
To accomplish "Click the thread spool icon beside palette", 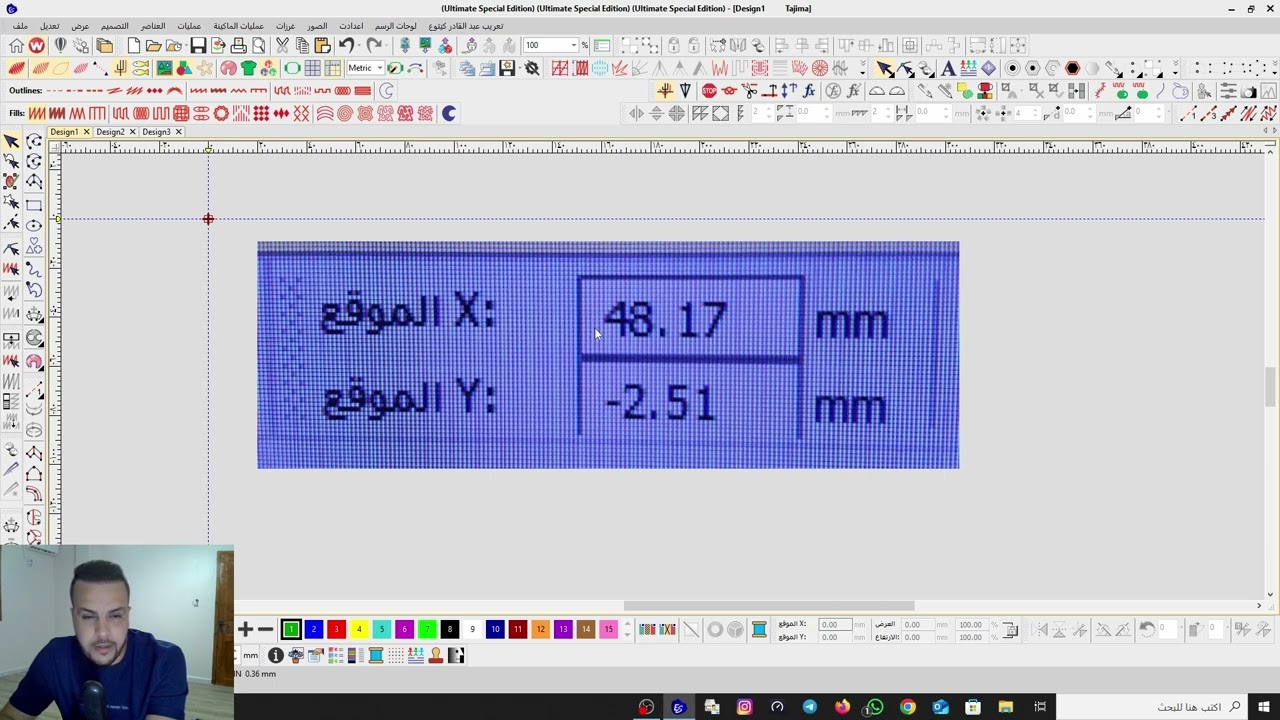I will (759, 629).
